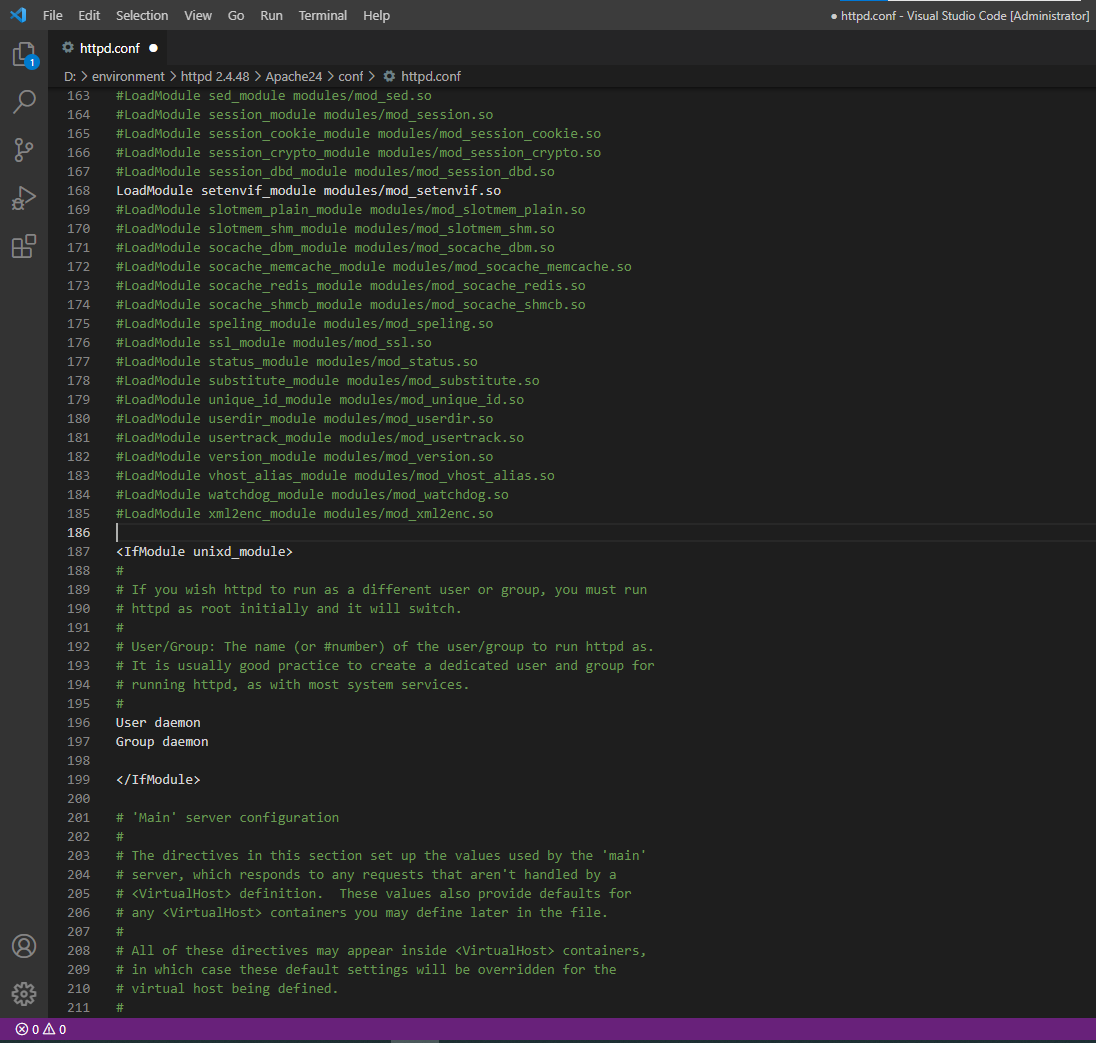Select the httpd.conf editor tab

(x=110, y=48)
